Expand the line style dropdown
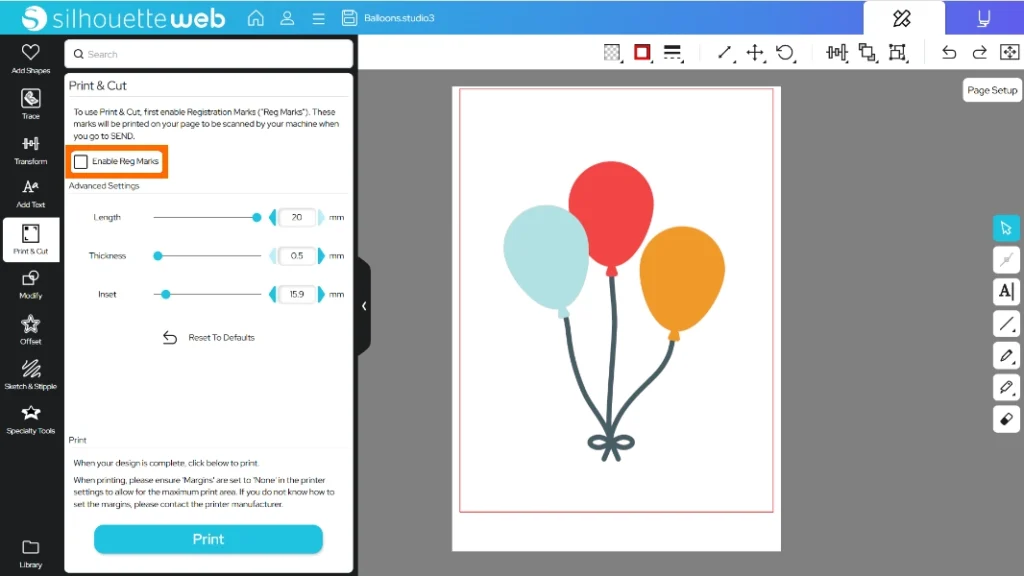Image resolution: width=1024 pixels, height=576 pixels. [x=672, y=52]
